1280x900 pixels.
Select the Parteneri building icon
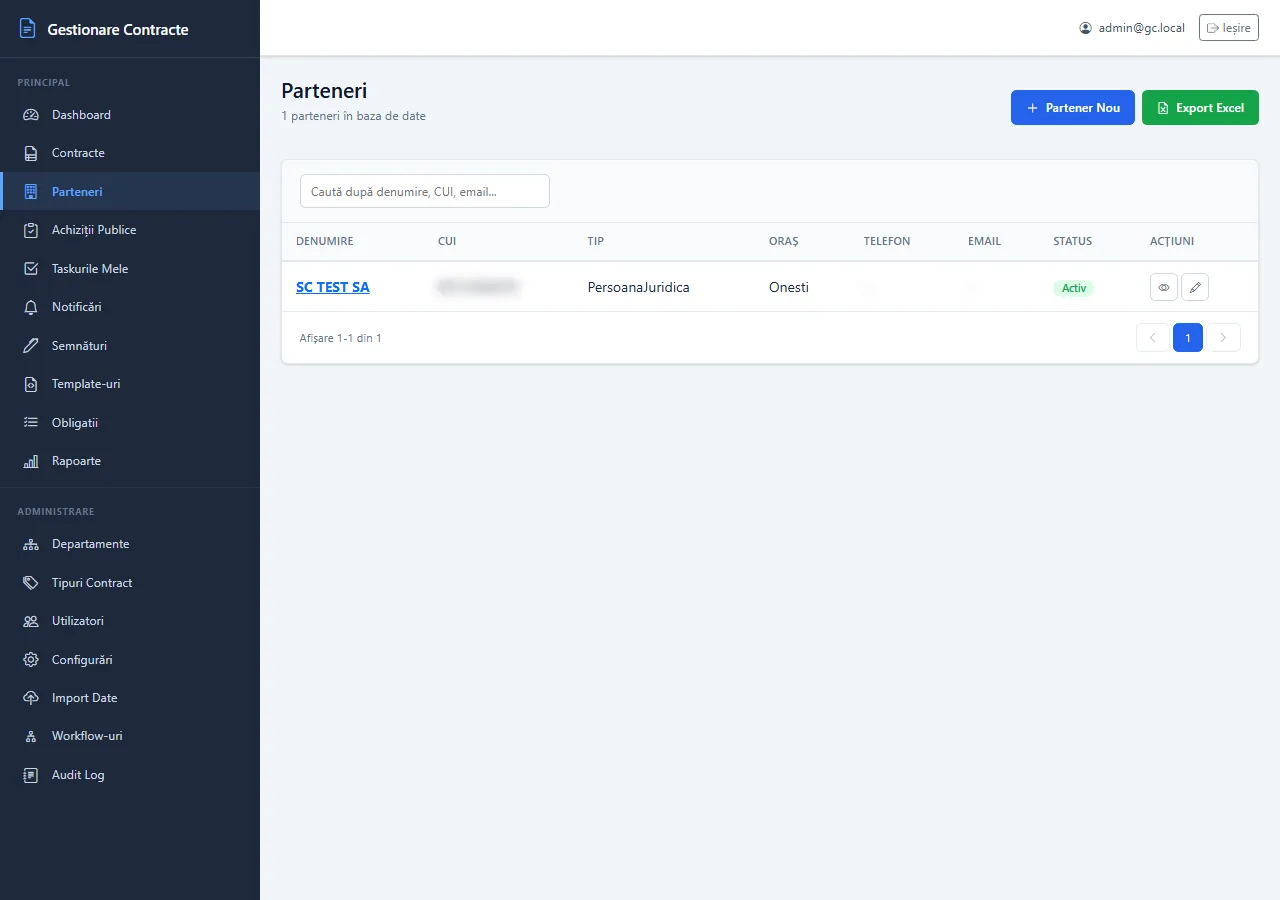click(x=31, y=191)
